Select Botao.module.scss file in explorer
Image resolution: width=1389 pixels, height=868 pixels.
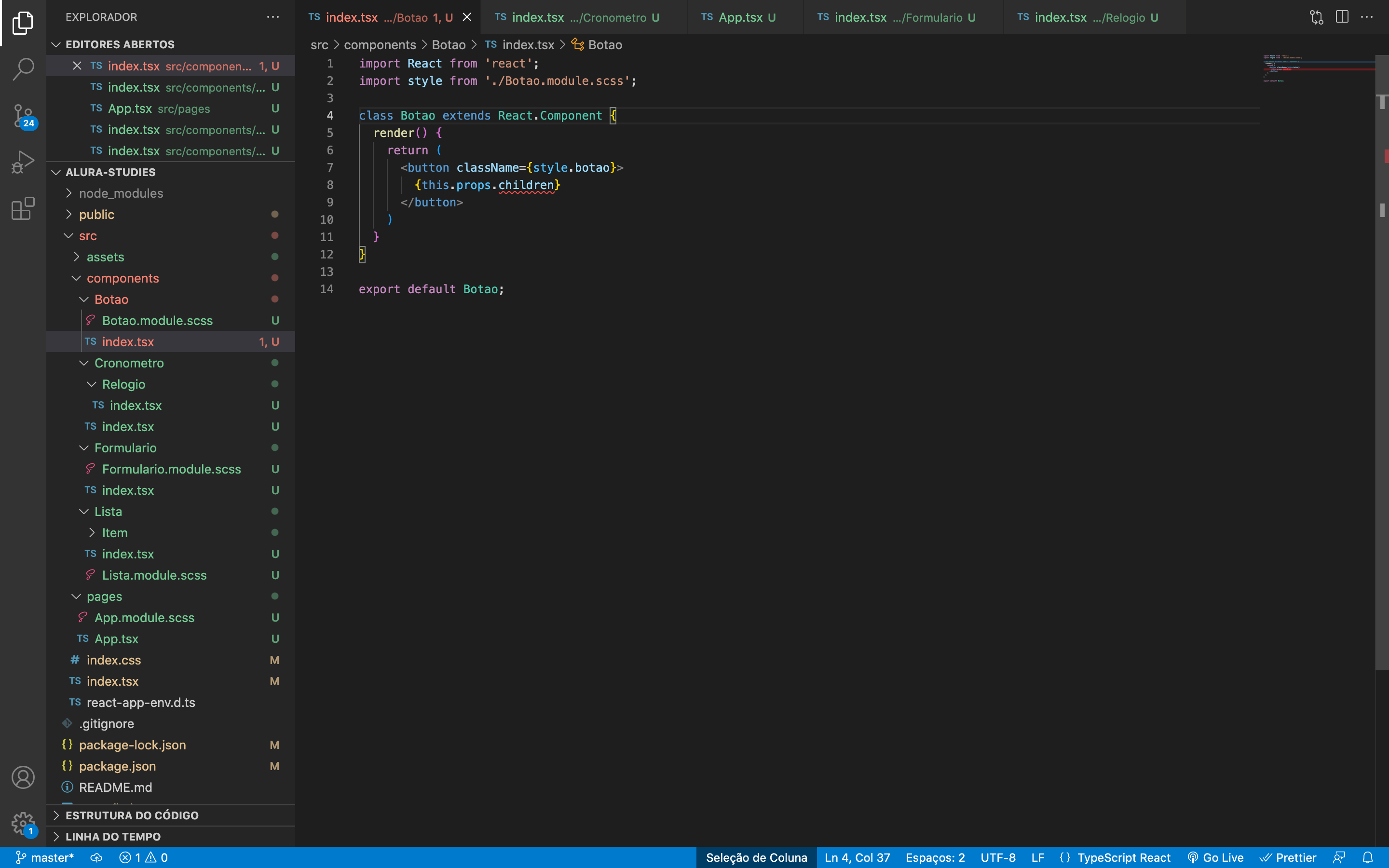[171, 320]
